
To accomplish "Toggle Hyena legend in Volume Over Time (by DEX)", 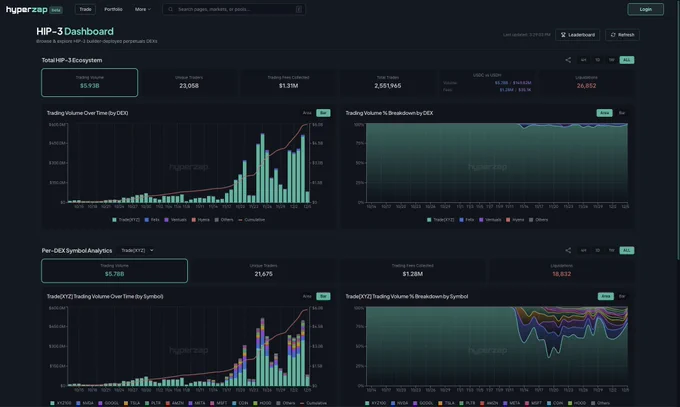I will coord(200,220).
